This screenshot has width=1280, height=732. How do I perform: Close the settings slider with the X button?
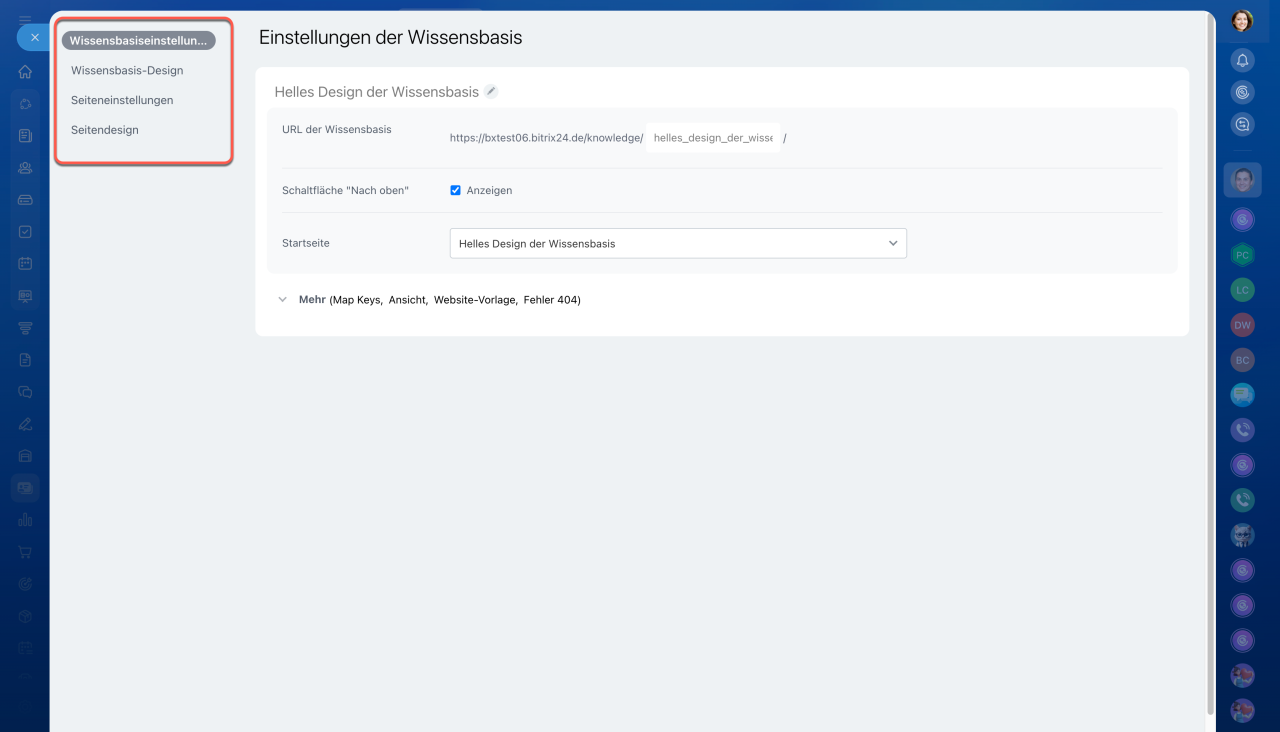pyautogui.click(x=34, y=37)
